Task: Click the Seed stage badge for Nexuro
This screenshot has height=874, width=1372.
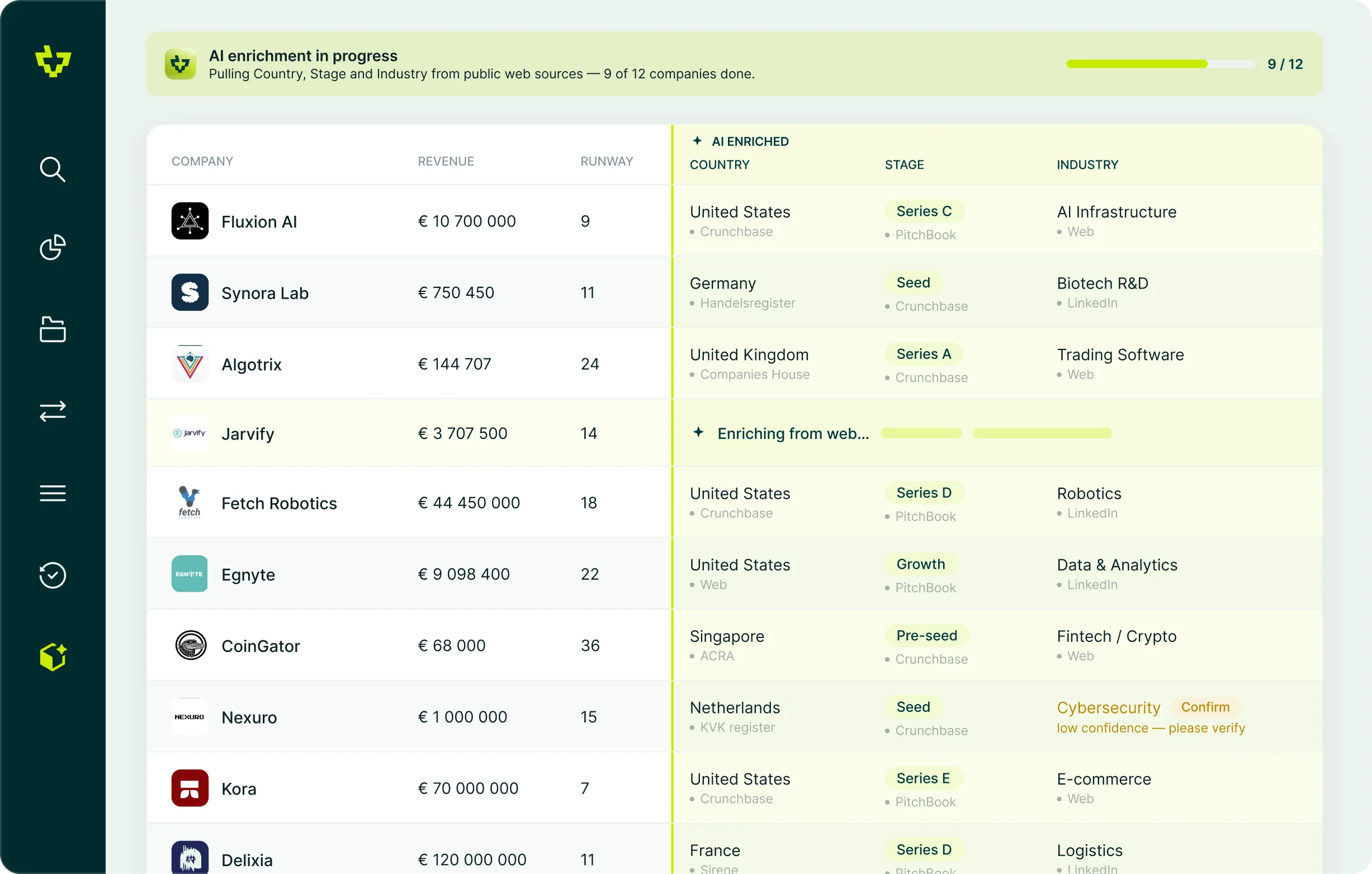Action: (914, 707)
